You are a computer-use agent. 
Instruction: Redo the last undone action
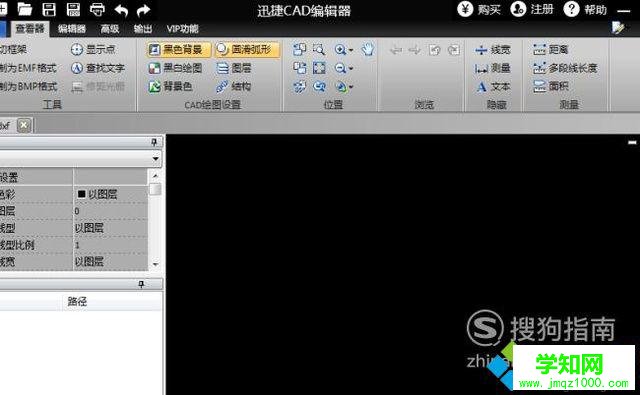(x=143, y=10)
